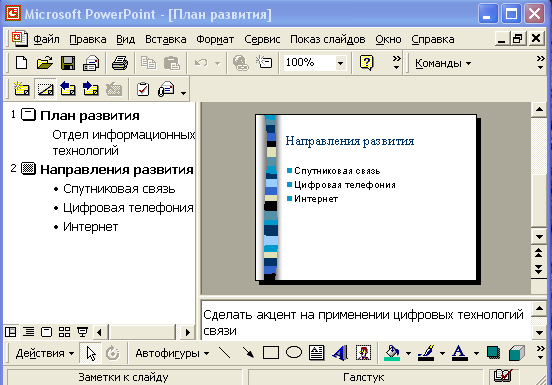The image size is (552, 385).
Task: Switch to Slide Sorter view button
Action: click(64, 332)
